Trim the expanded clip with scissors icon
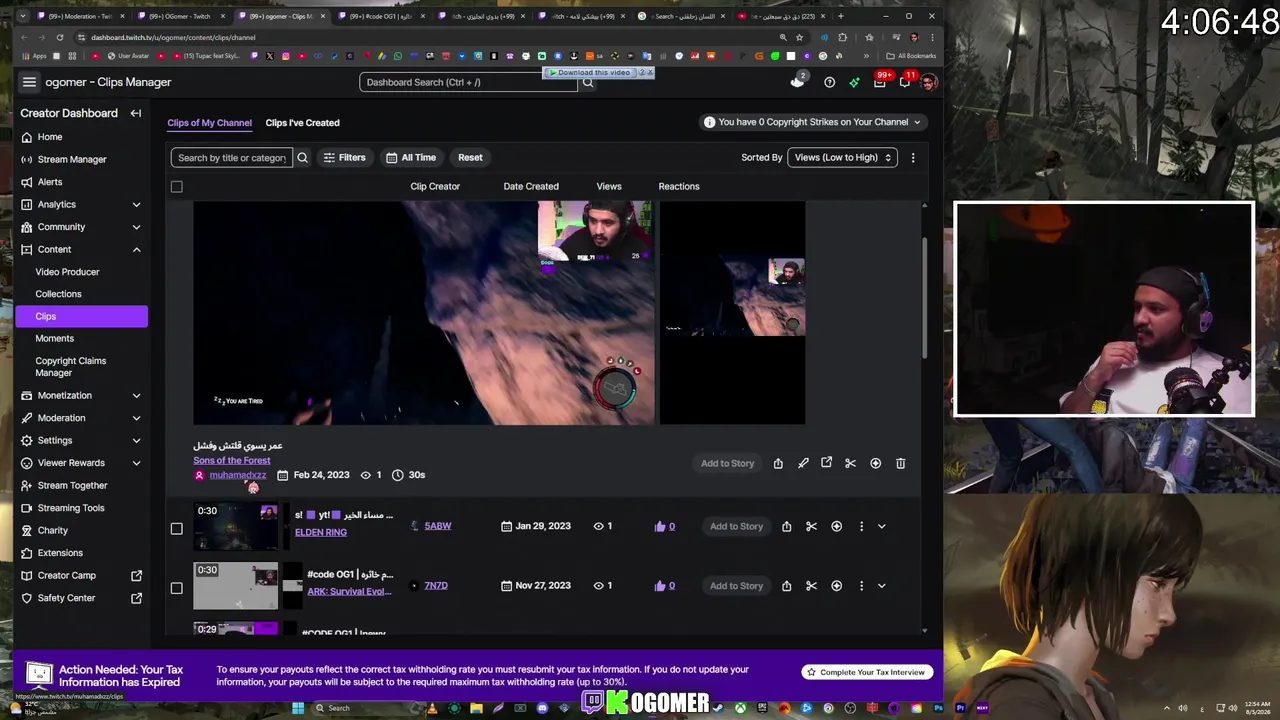 pyautogui.click(x=850, y=463)
